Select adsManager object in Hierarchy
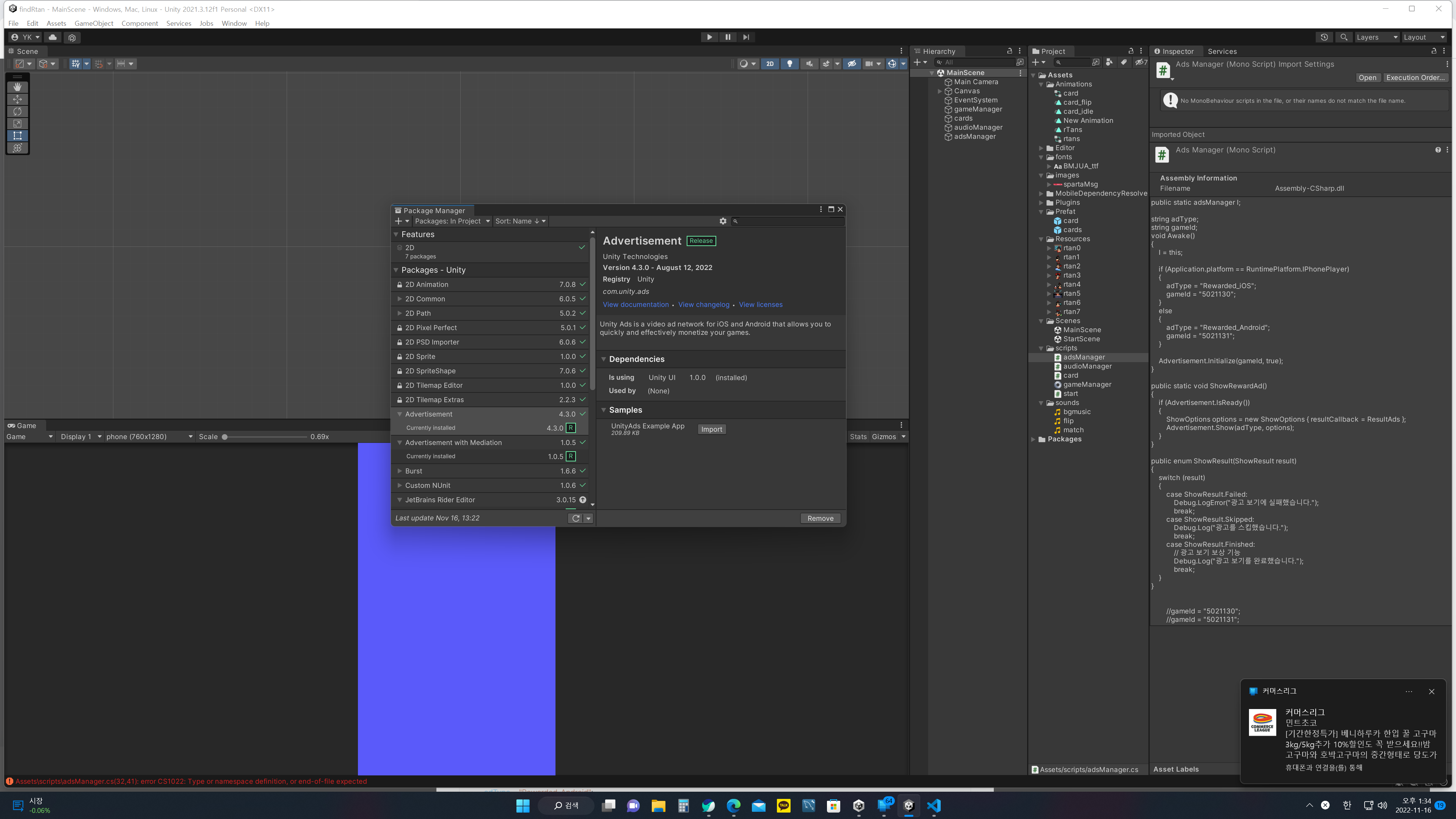This screenshot has height=819, width=1456. tap(974, 137)
